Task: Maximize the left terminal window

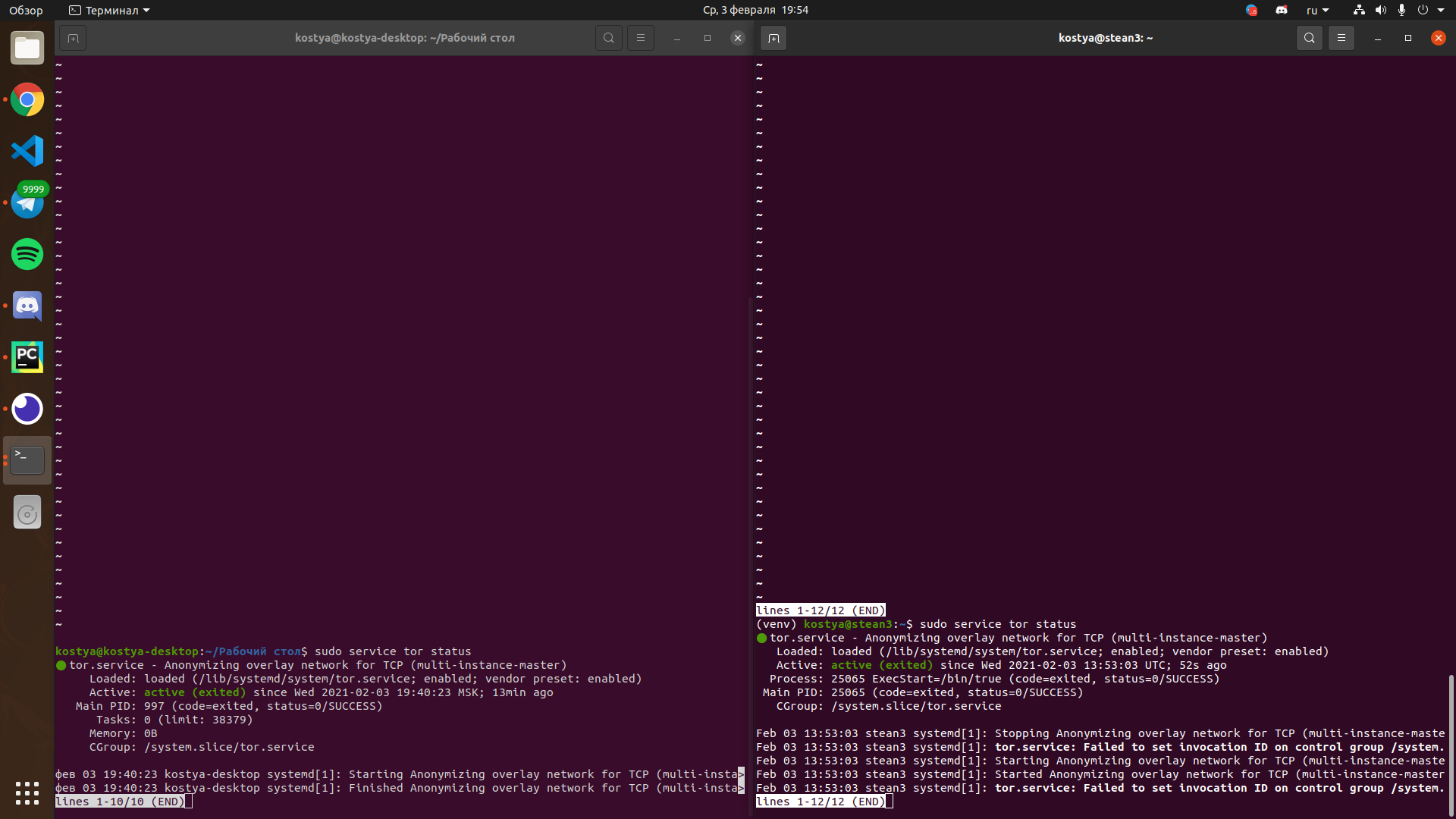Action: coord(708,38)
